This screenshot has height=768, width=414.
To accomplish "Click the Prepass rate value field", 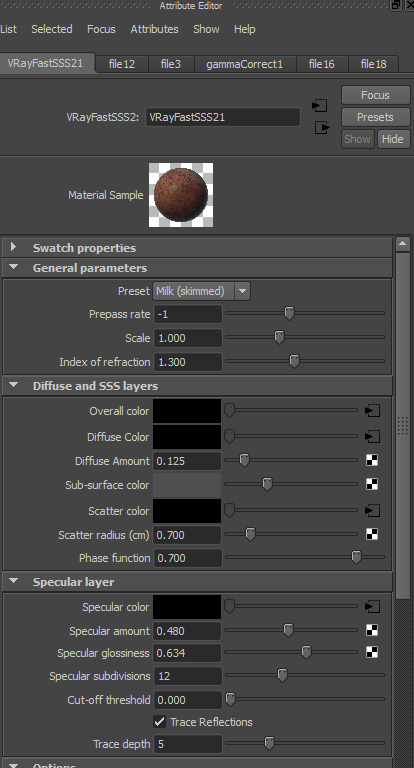I will click(188, 314).
